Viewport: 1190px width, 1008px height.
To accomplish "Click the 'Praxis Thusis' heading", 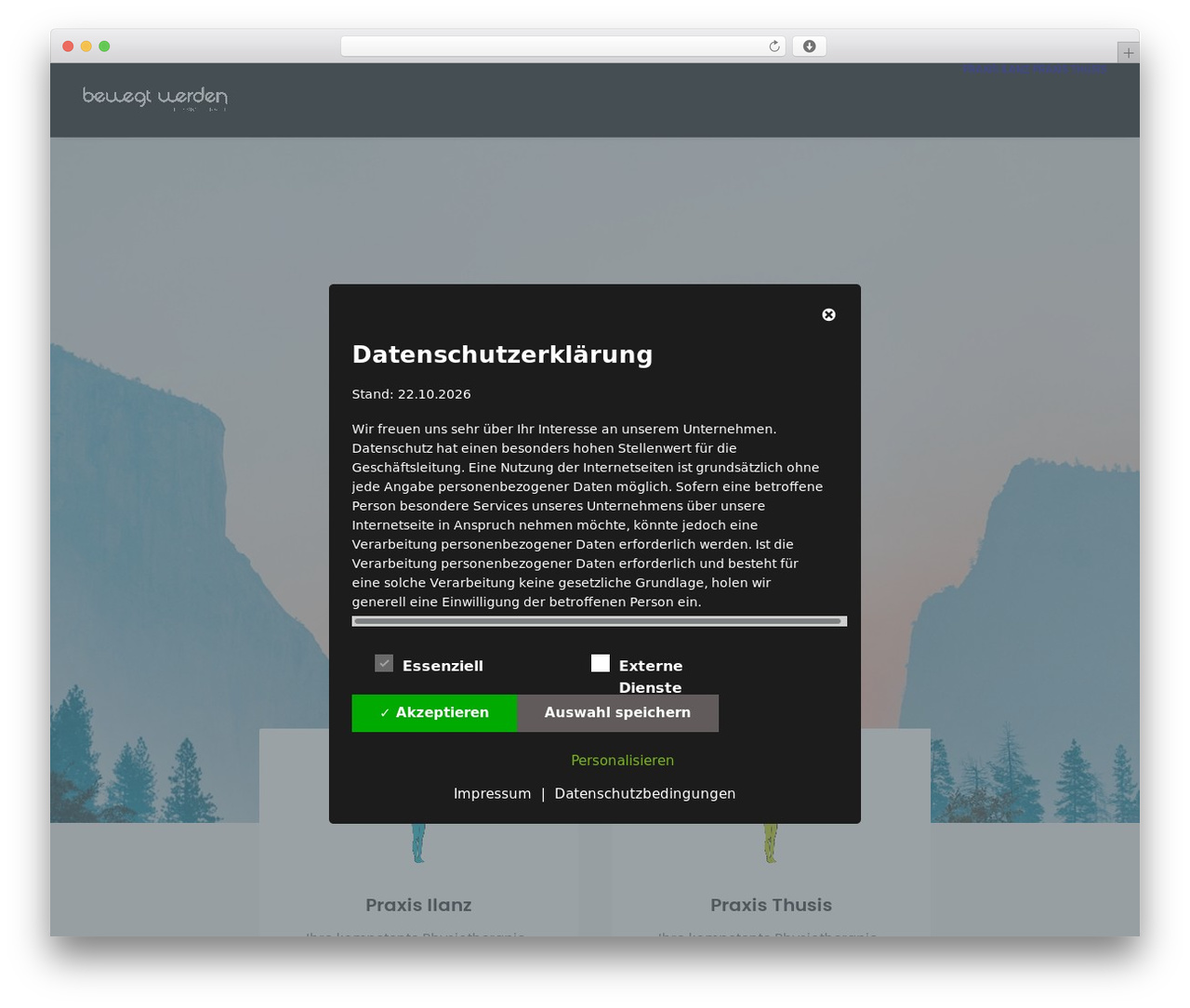I will pyautogui.click(x=771, y=905).
